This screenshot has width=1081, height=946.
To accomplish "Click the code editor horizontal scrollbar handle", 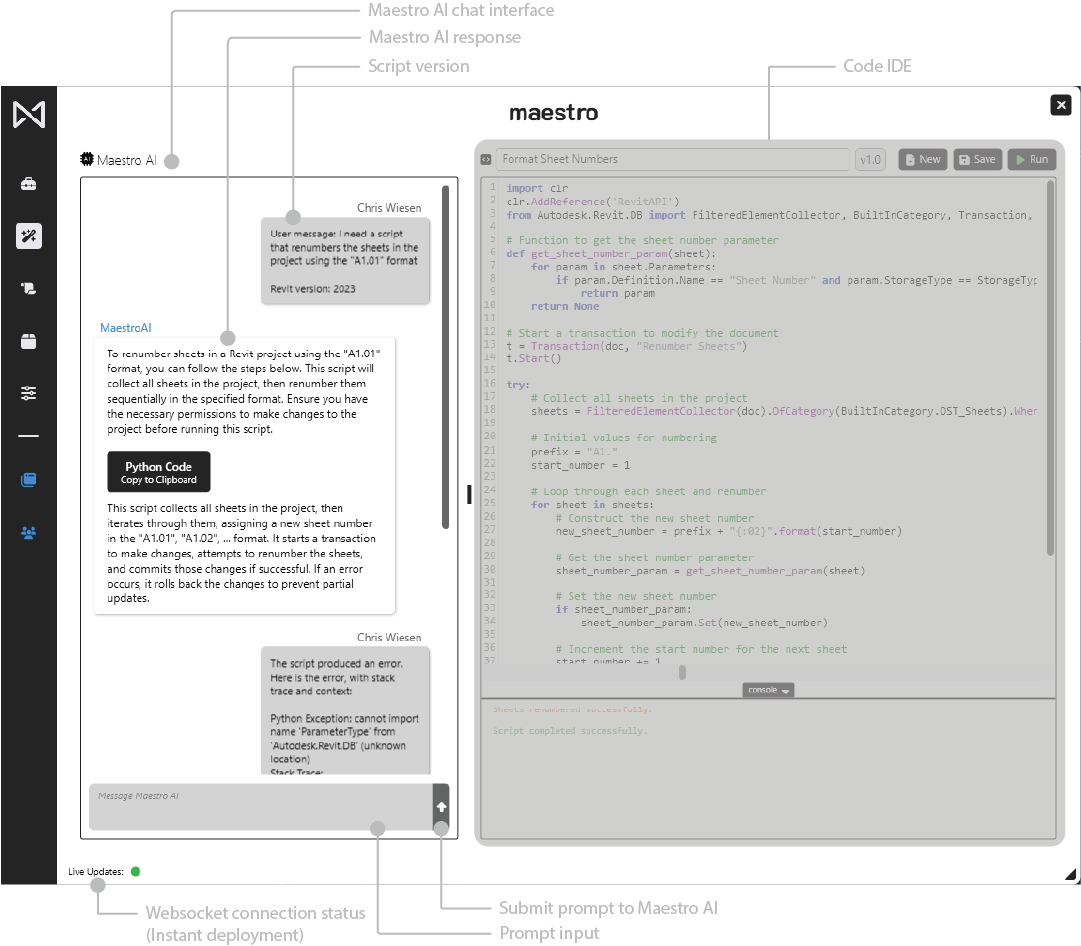I will 682,672.
